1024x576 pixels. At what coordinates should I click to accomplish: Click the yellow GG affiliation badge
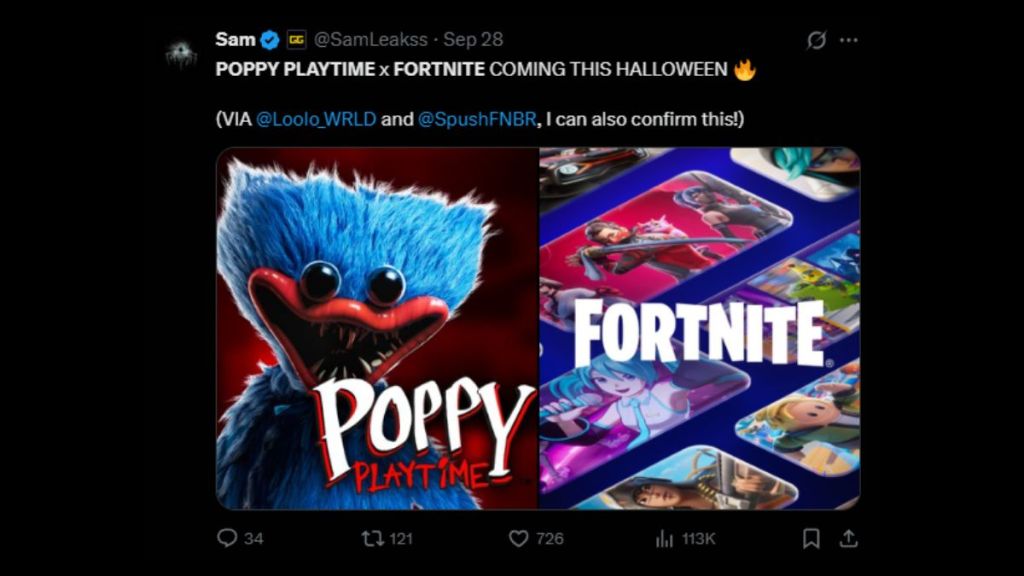[296, 40]
